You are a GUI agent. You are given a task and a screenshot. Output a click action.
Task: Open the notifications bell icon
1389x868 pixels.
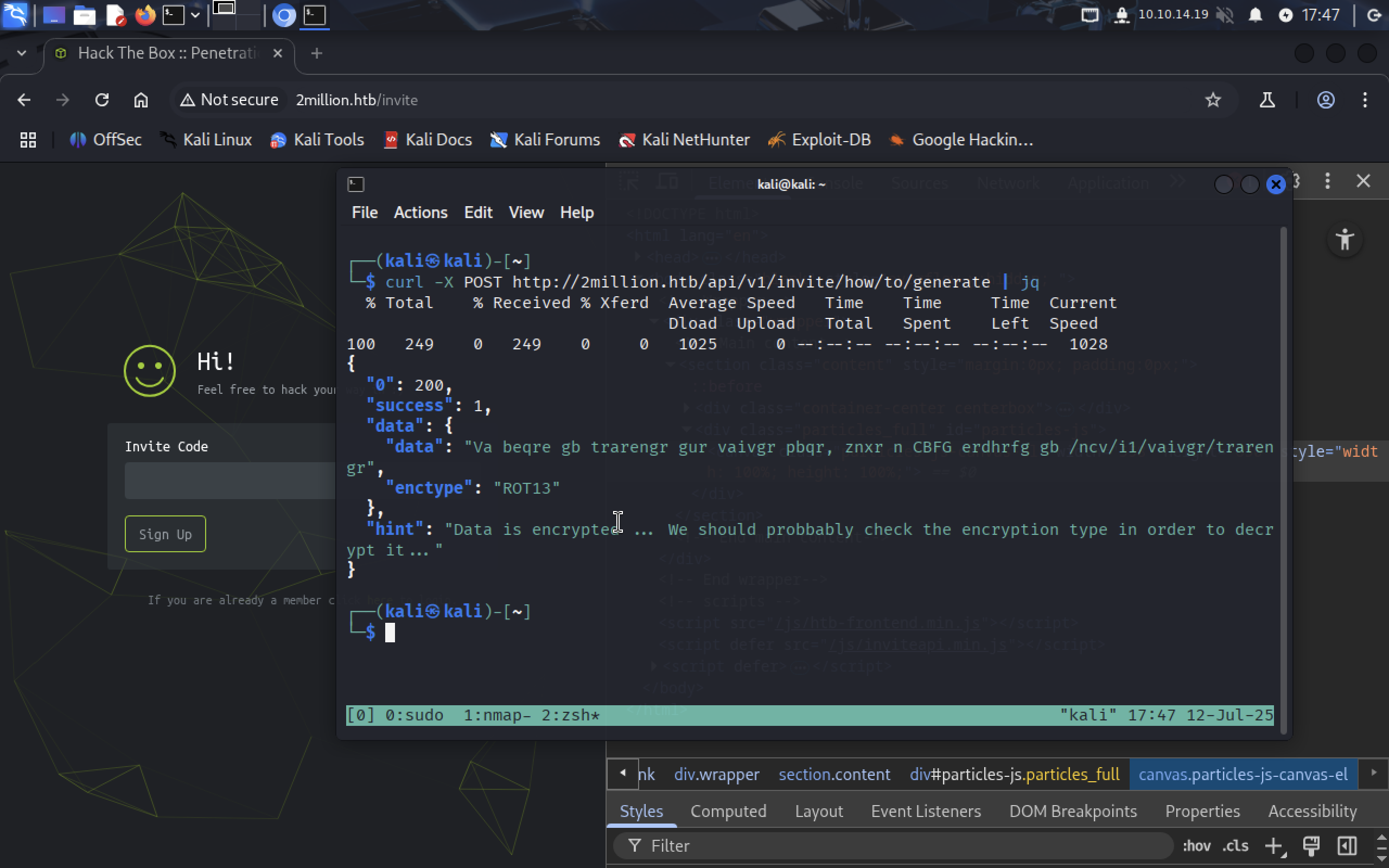click(1256, 15)
